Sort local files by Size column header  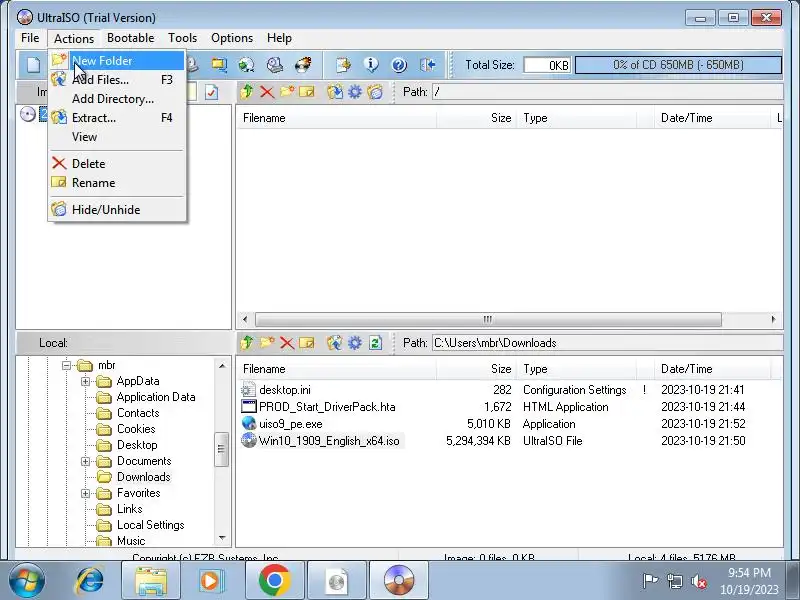pos(476,369)
